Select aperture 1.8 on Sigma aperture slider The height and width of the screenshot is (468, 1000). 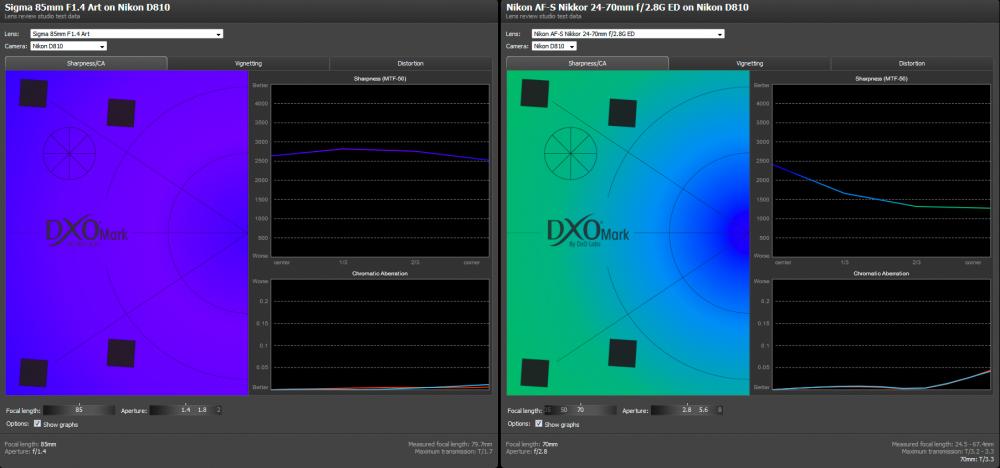click(x=202, y=410)
